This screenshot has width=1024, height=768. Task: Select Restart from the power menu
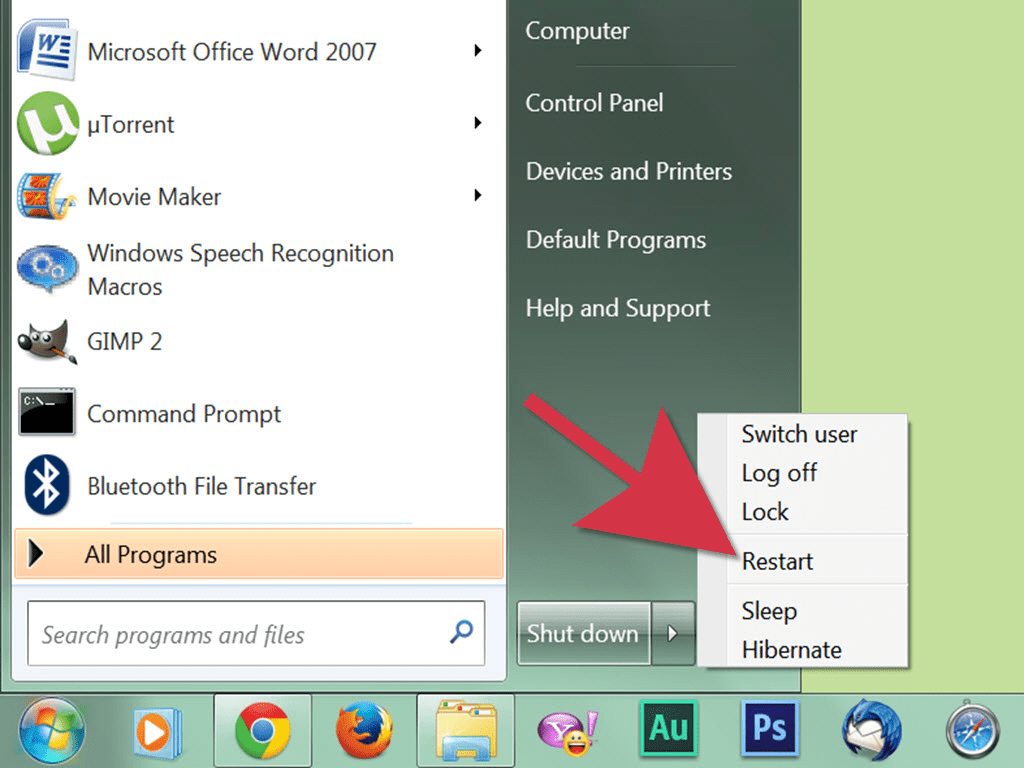coord(777,561)
